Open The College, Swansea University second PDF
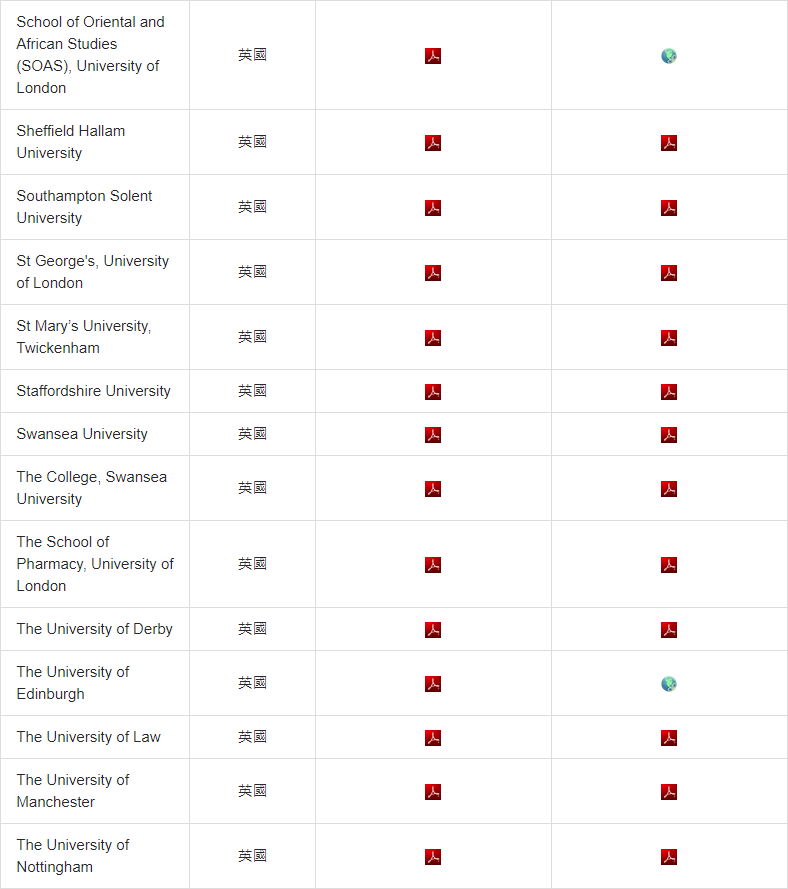 669,489
